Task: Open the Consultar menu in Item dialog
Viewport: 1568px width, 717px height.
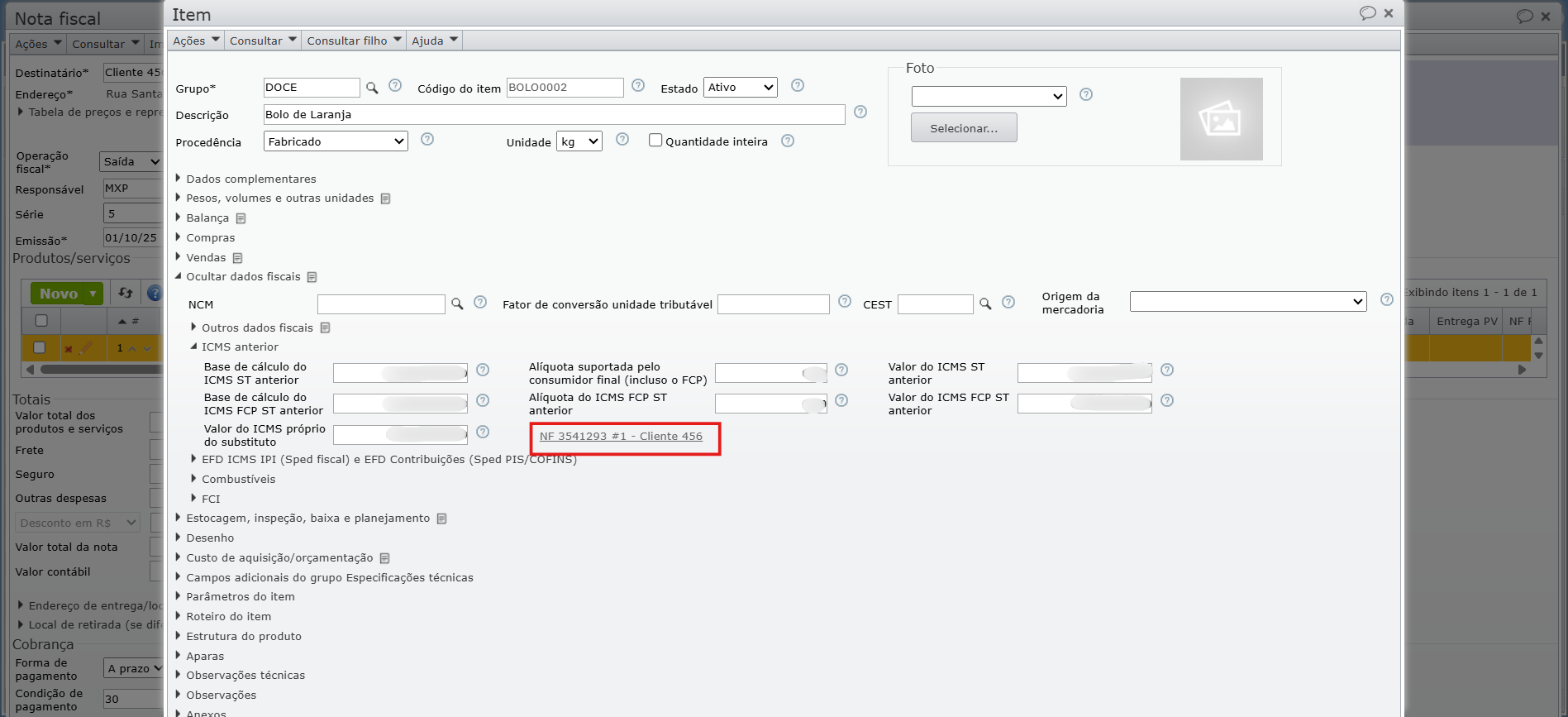Action: pos(263,41)
